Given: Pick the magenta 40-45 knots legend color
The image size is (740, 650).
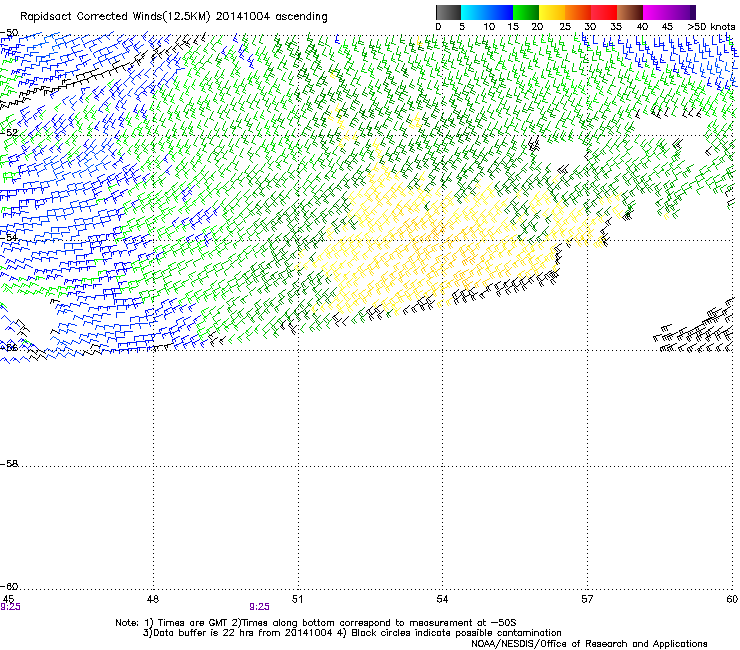Looking at the screenshot, I should (x=656, y=12).
